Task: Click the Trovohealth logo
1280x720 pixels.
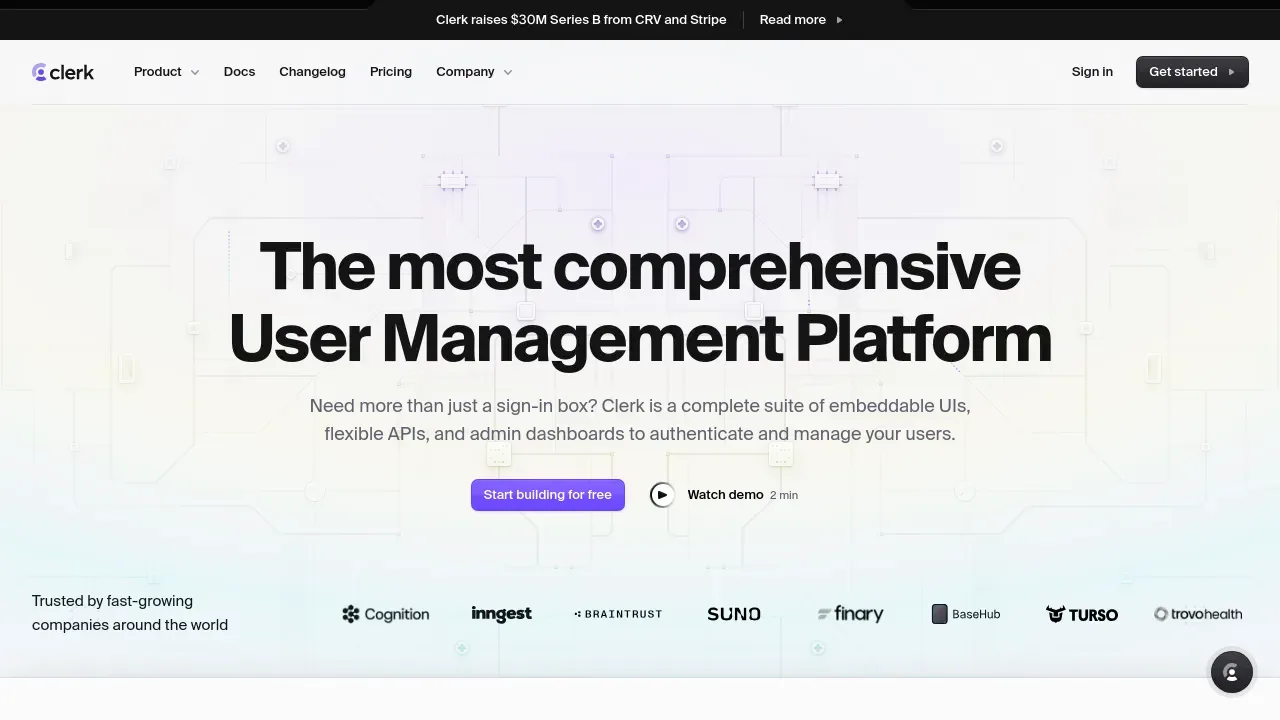Action: (1198, 614)
